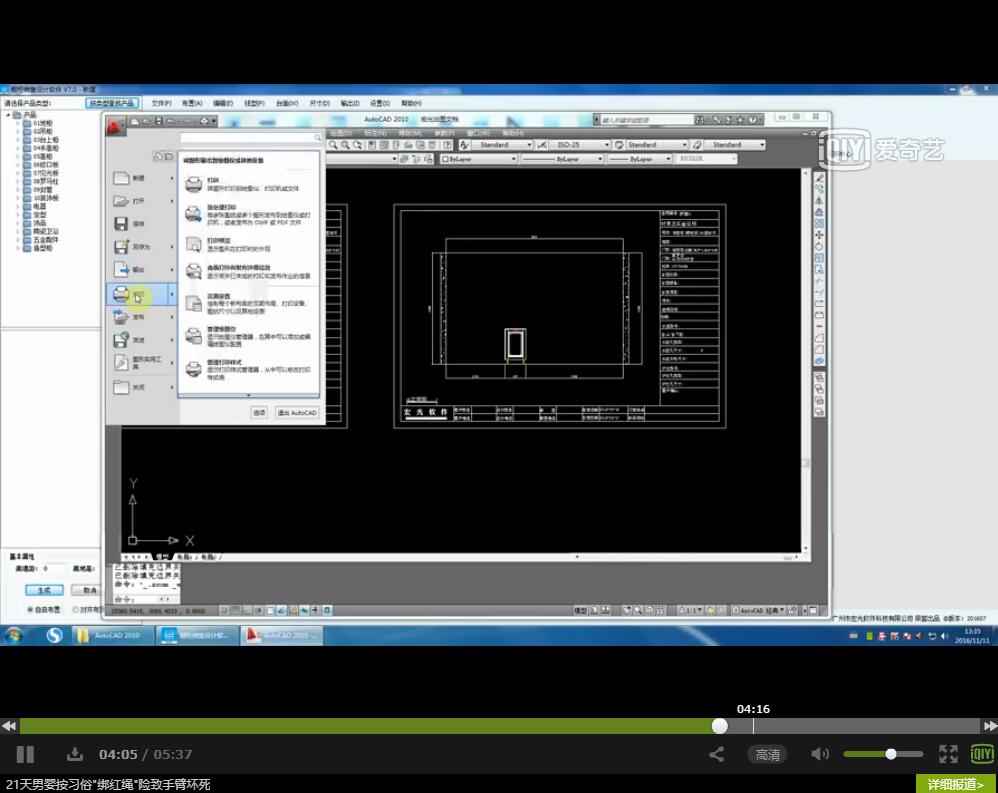Pause the video playback
The image size is (998, 793).
coord(25,754)
